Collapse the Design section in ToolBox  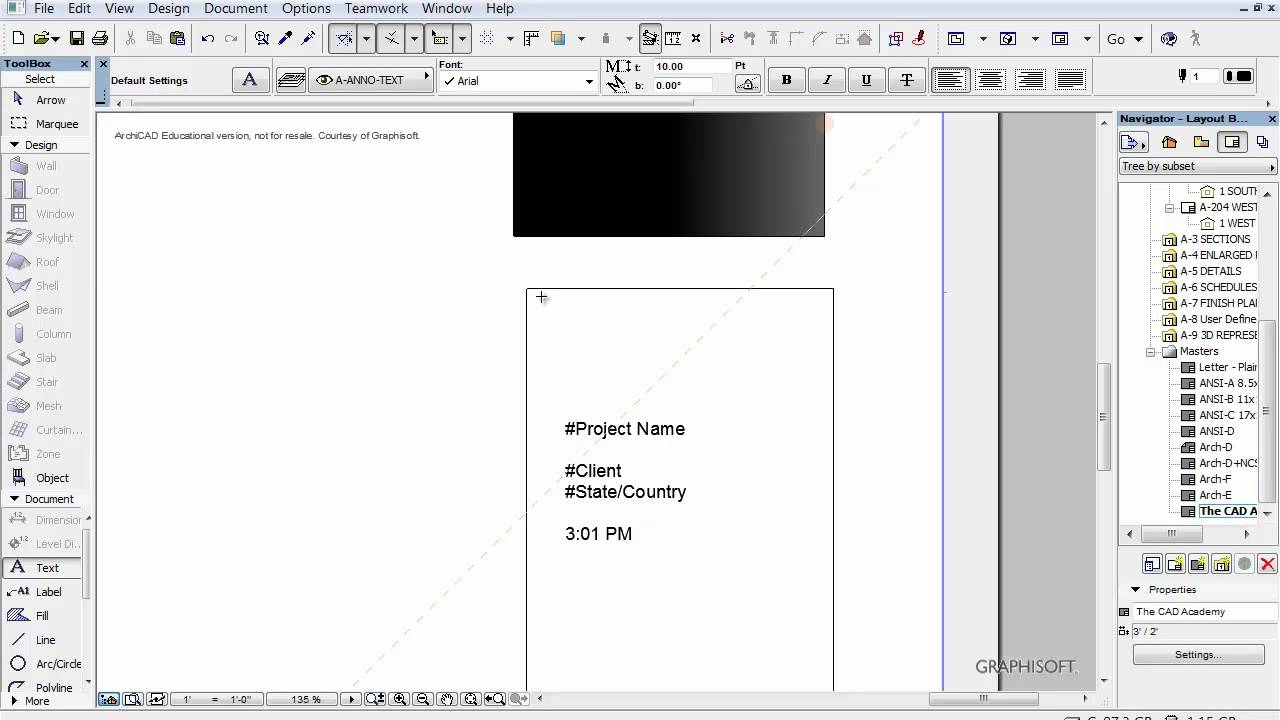coord(14,145)
